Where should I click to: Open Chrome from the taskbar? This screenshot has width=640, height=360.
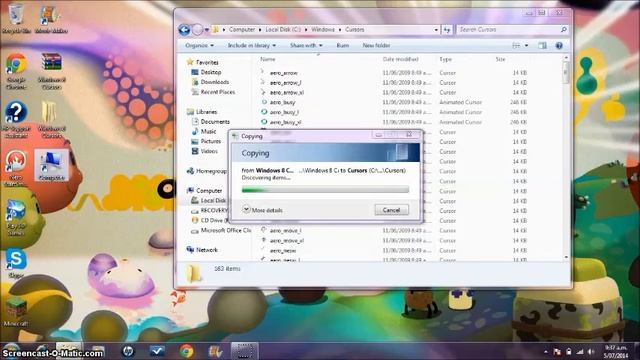(187, 351)
